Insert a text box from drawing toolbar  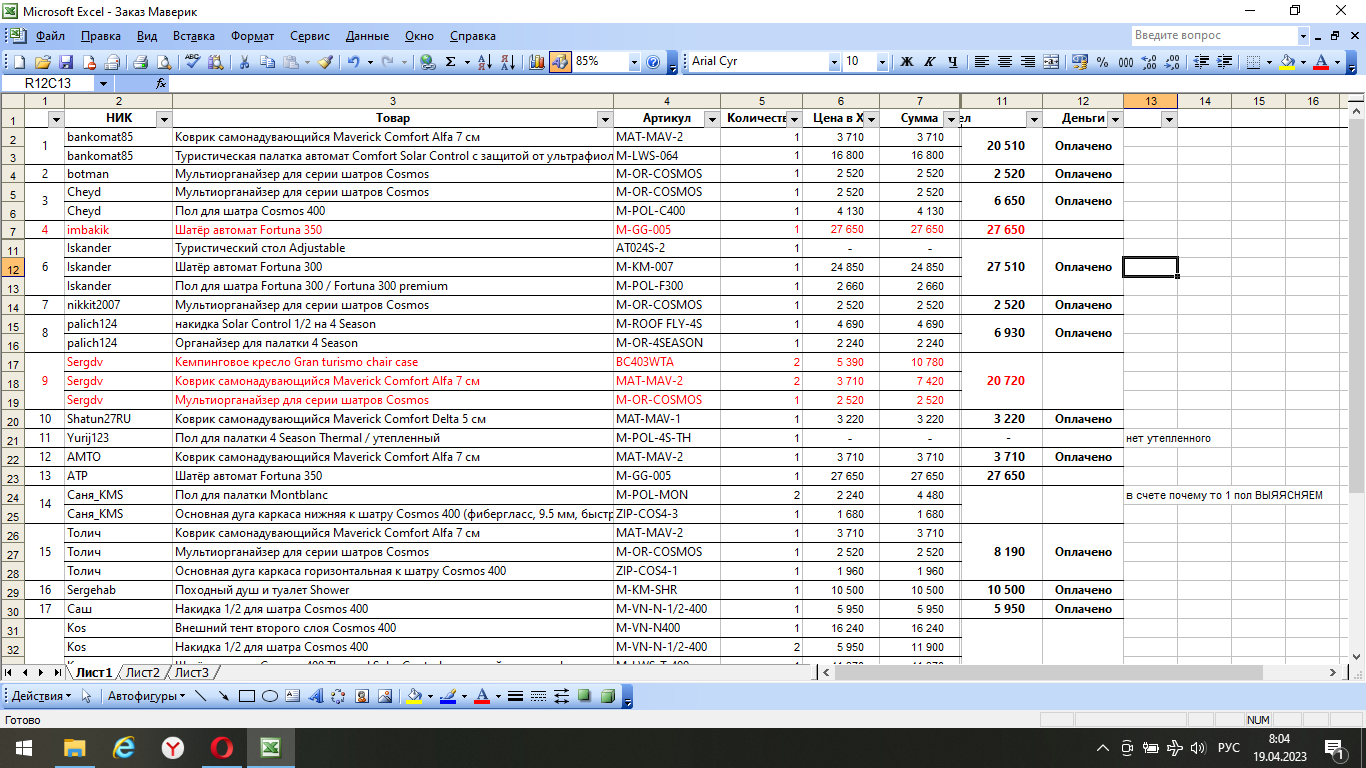pyautogui.click(x=293, y=696)
